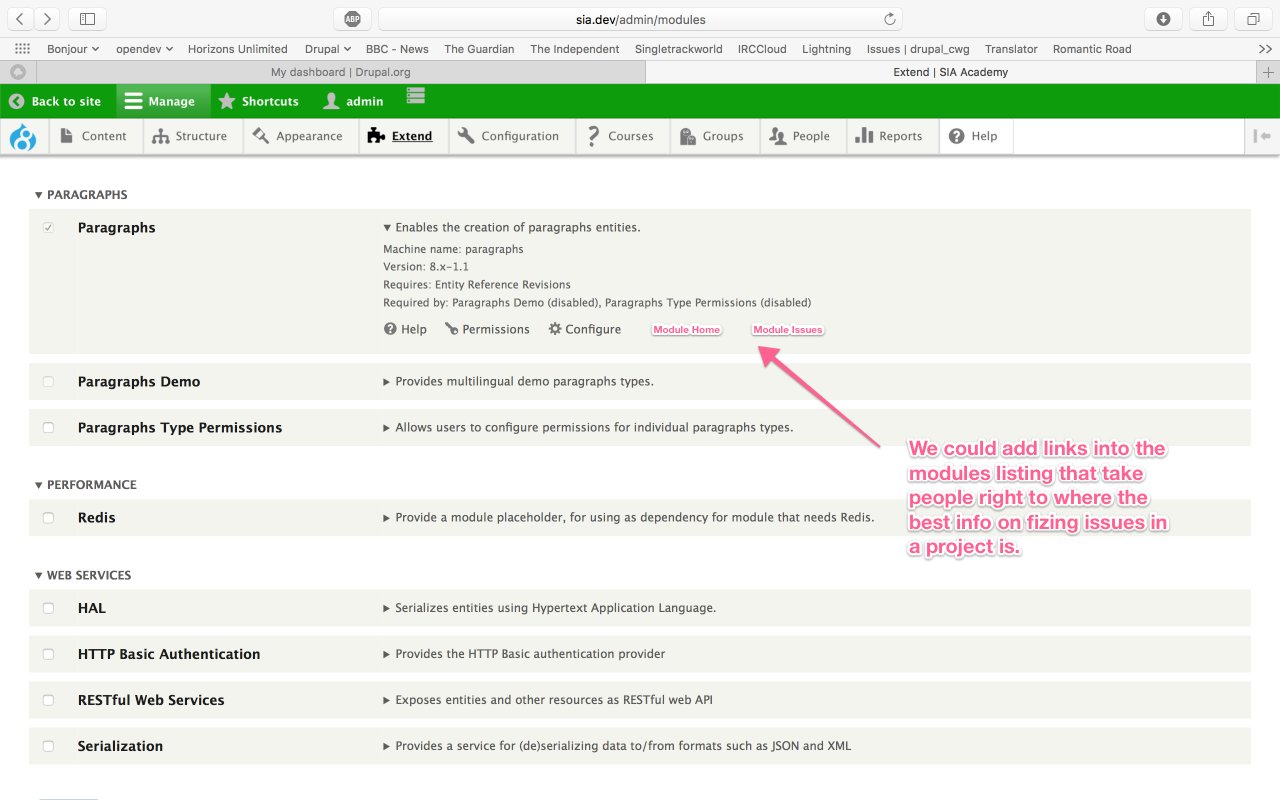Enable RESTful Web Services checkbox
The image size is (1280, 800).
pyautogui.click(x=48, y=700)
